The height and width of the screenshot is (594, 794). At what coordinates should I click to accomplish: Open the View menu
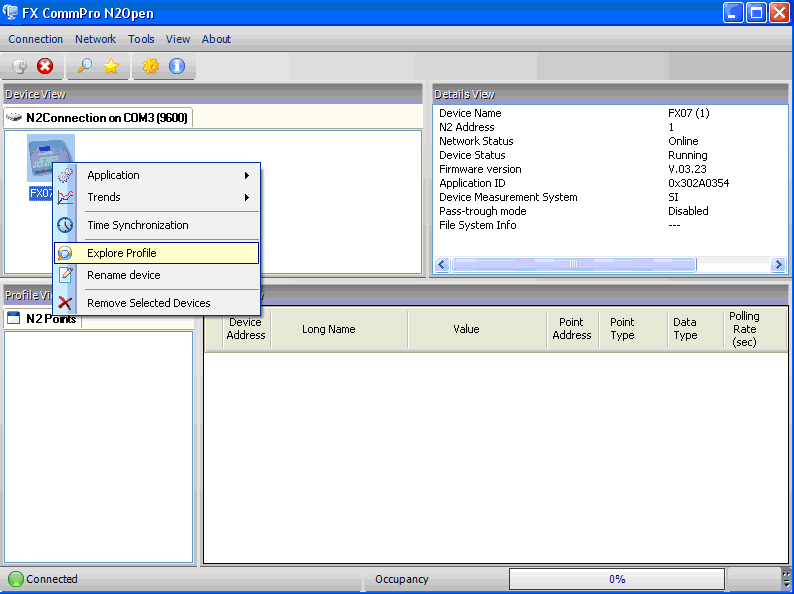[178, 39]
